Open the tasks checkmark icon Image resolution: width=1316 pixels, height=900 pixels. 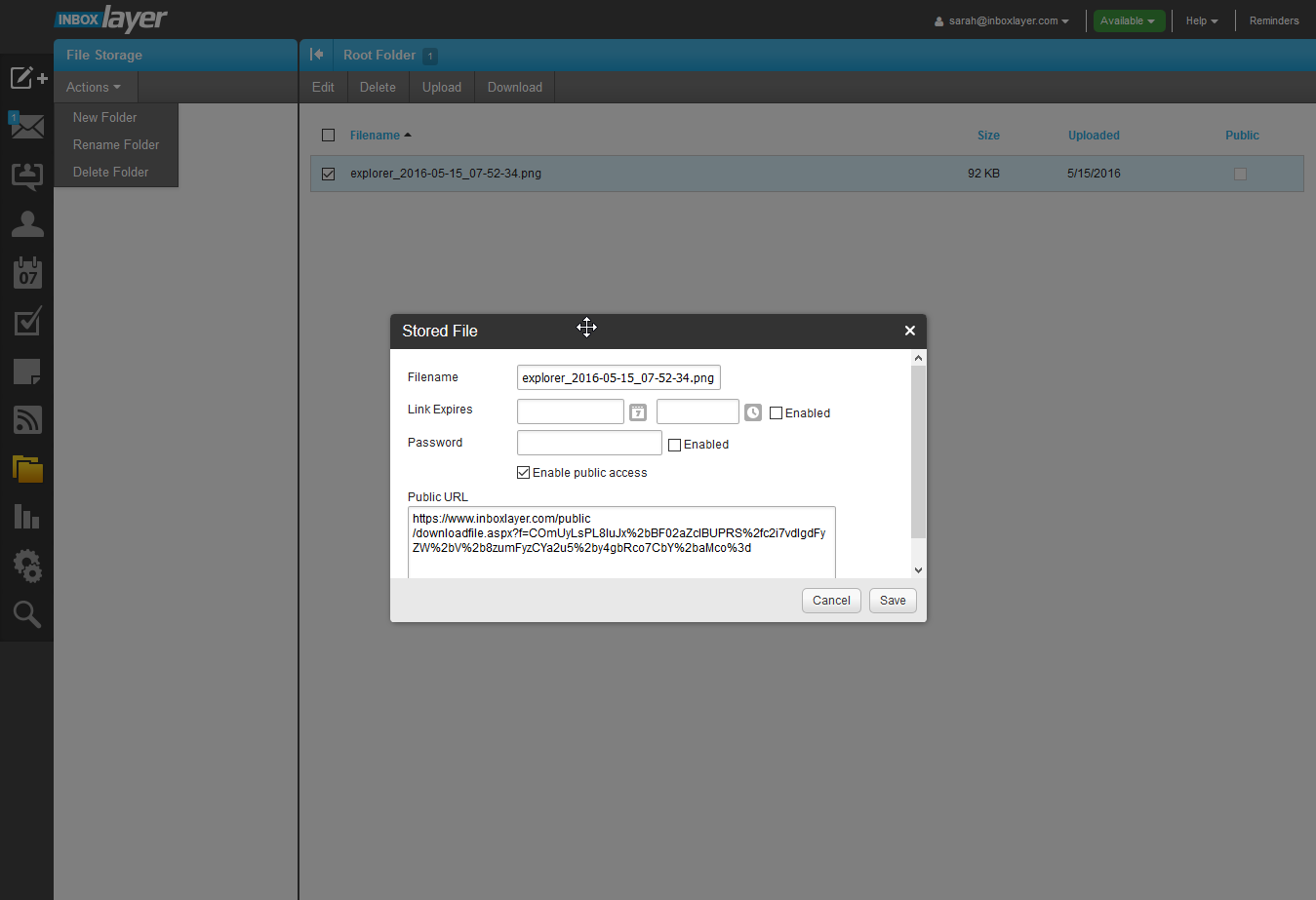point(27,322)
